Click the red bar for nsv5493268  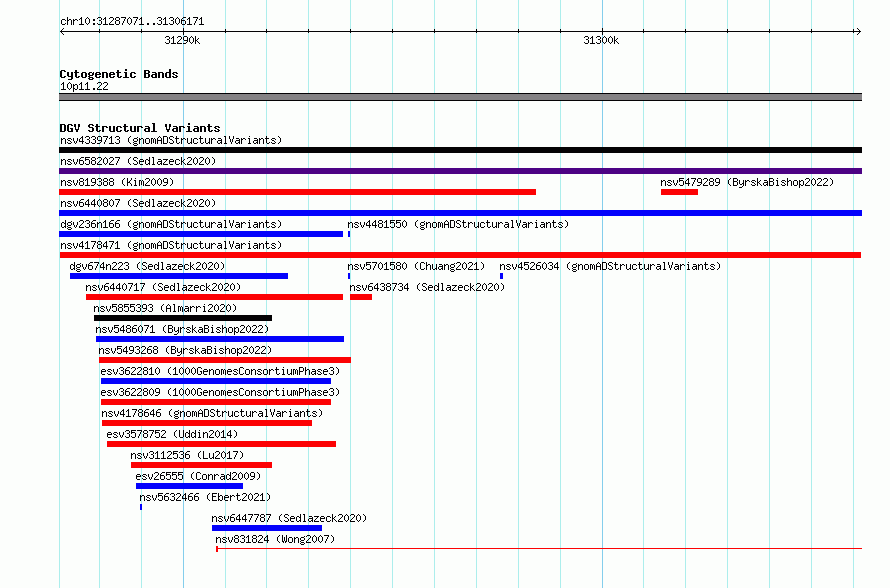225,360
